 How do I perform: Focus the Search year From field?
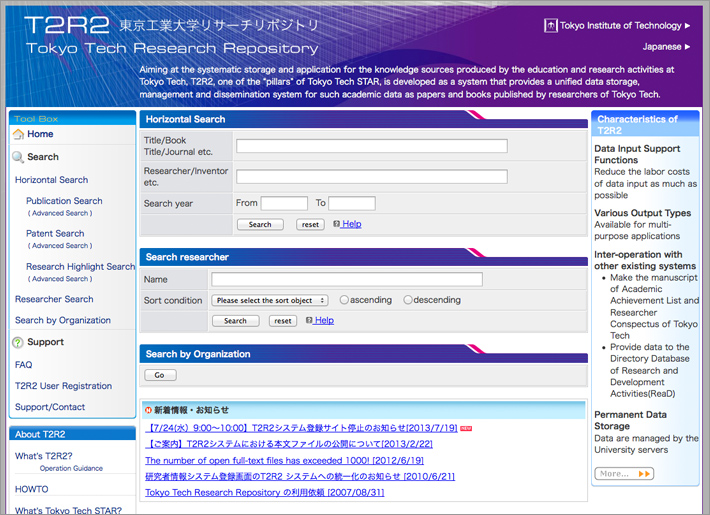pyautogui.click(x=284, y=203)
